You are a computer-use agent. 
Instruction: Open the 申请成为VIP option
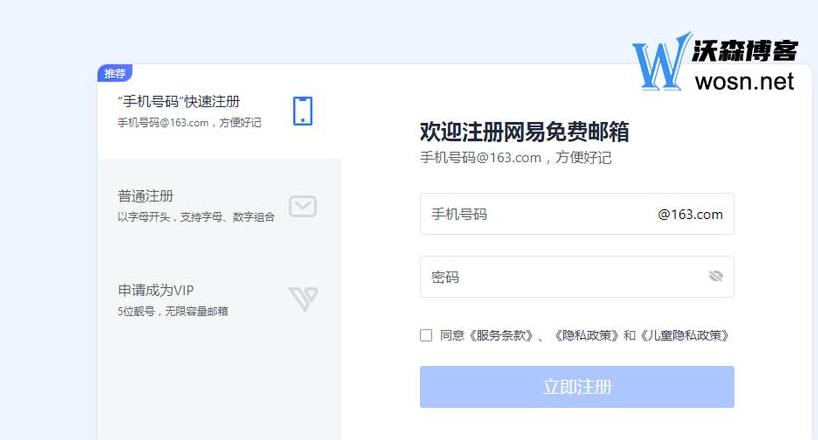coord(219,300)
